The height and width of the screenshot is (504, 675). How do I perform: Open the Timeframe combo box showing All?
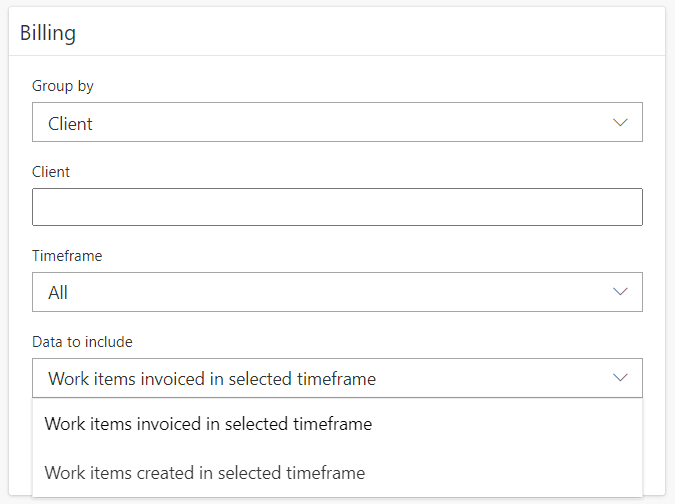pos(337,292)
